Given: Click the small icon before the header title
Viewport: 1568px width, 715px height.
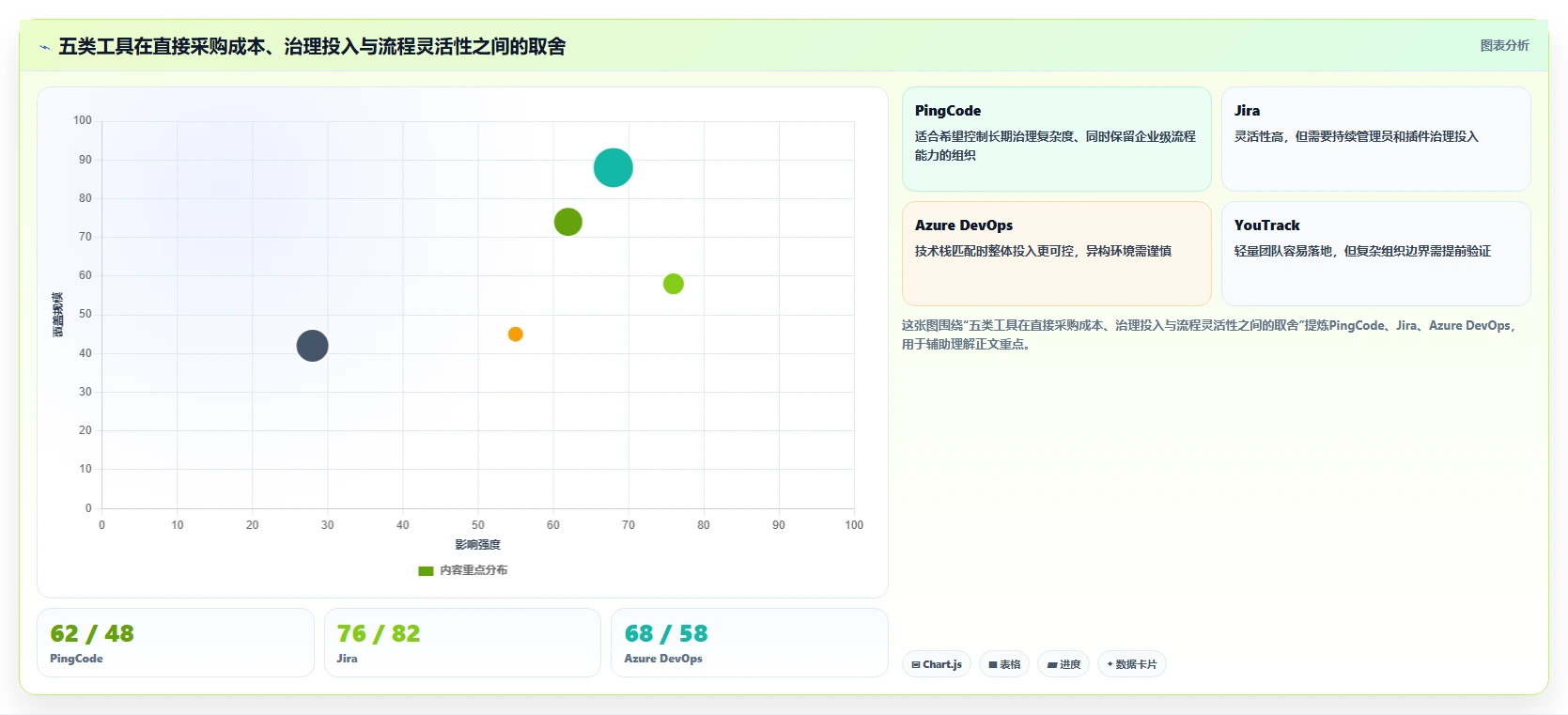Looking at the screenshot, I should pos(44,47).
